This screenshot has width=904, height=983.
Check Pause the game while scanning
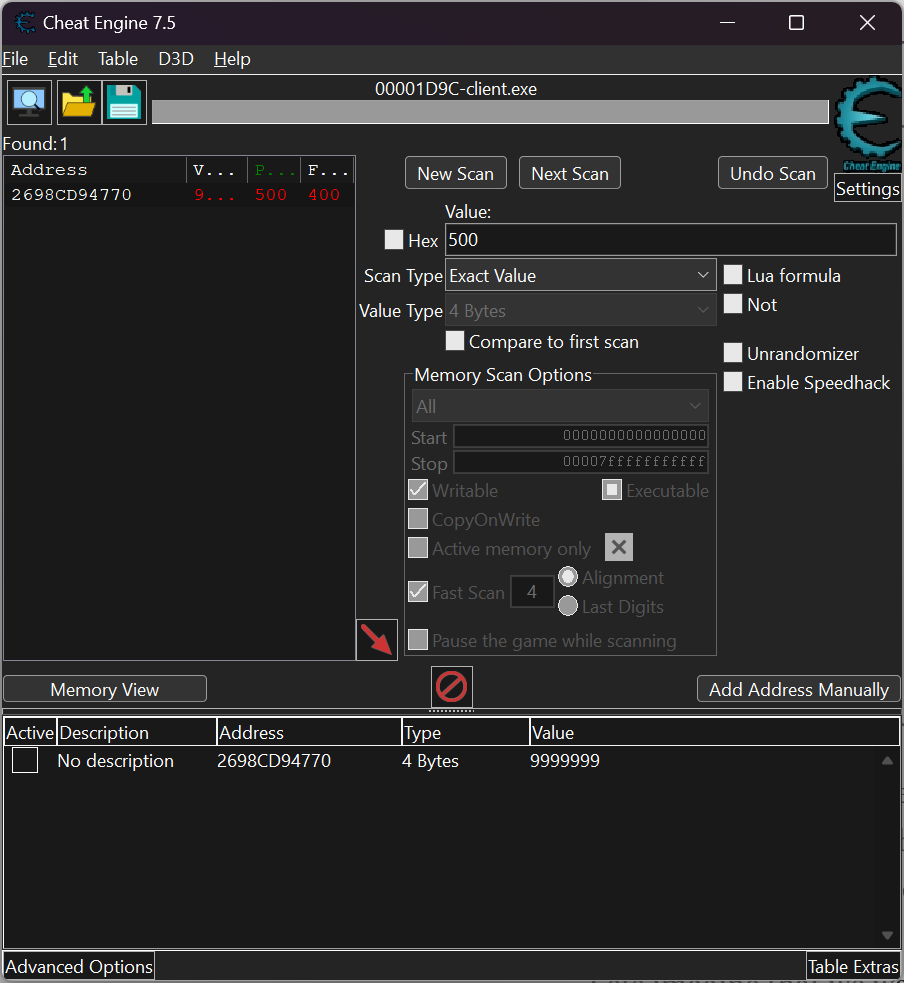click(x=418, y=640)
